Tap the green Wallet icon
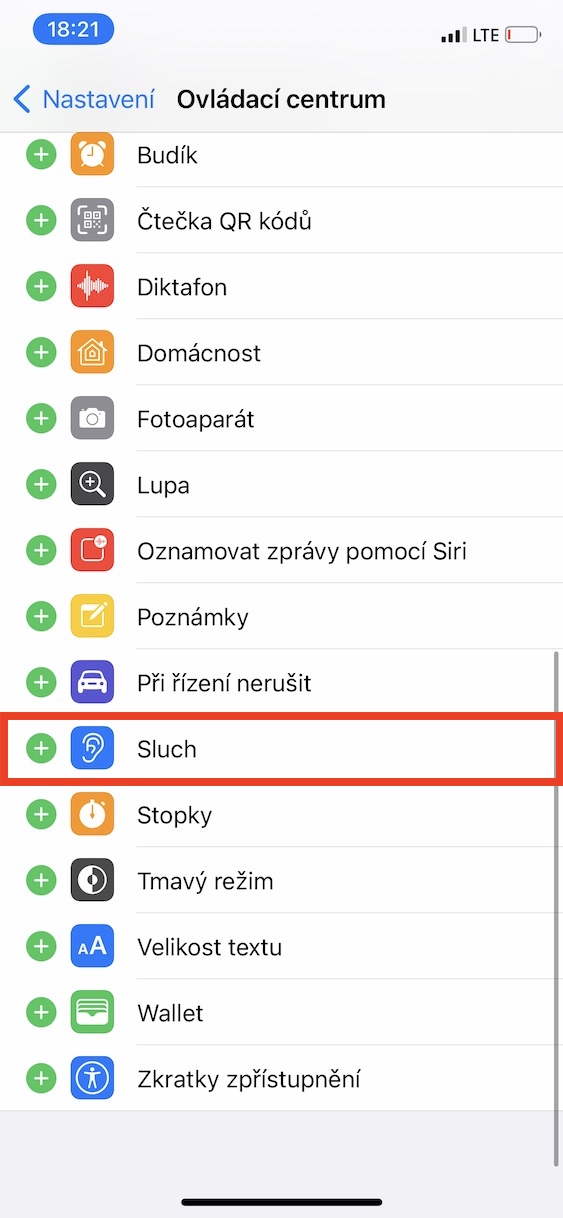 (92, 1013)
